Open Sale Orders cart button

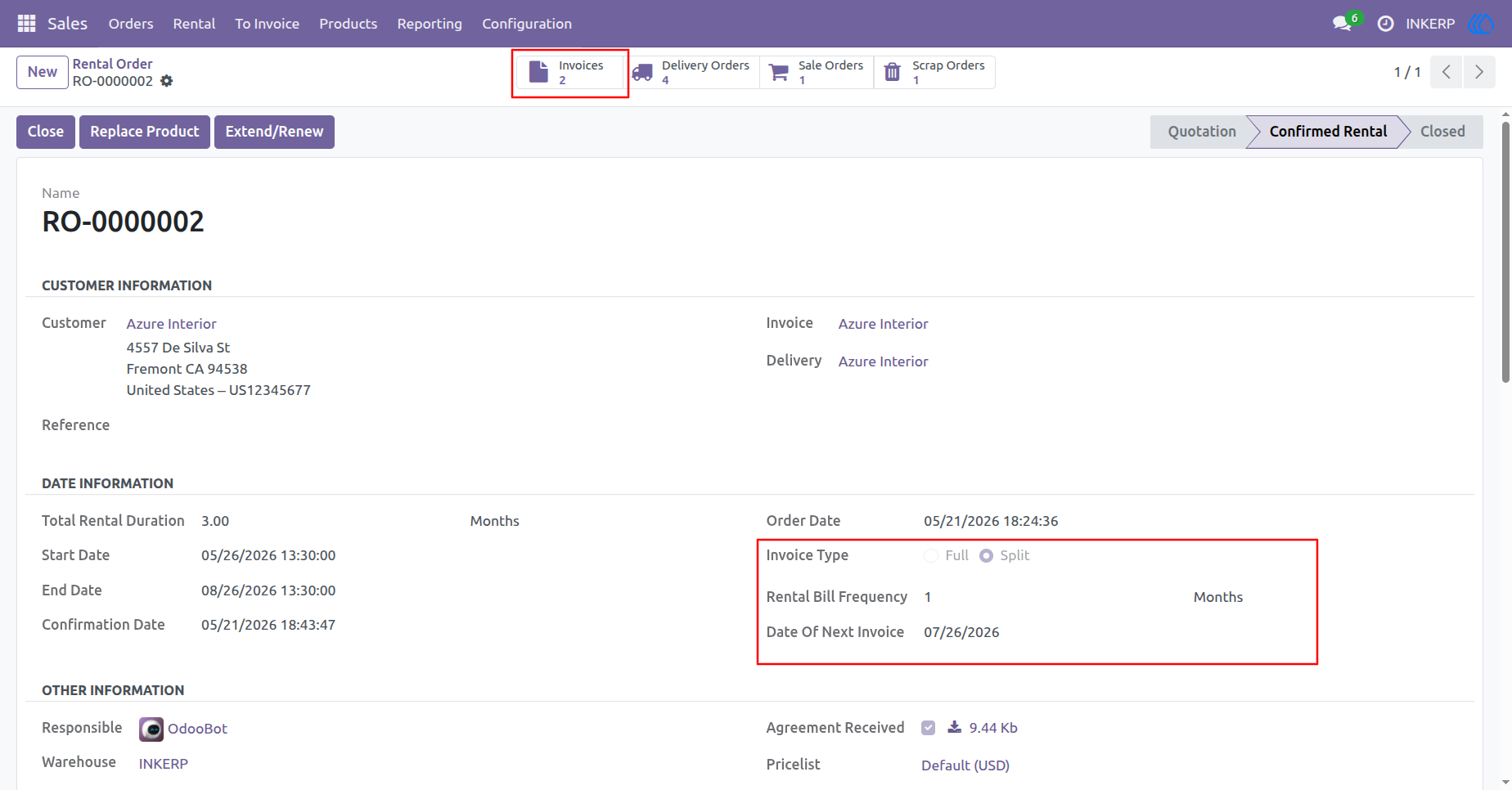(817, 73)
